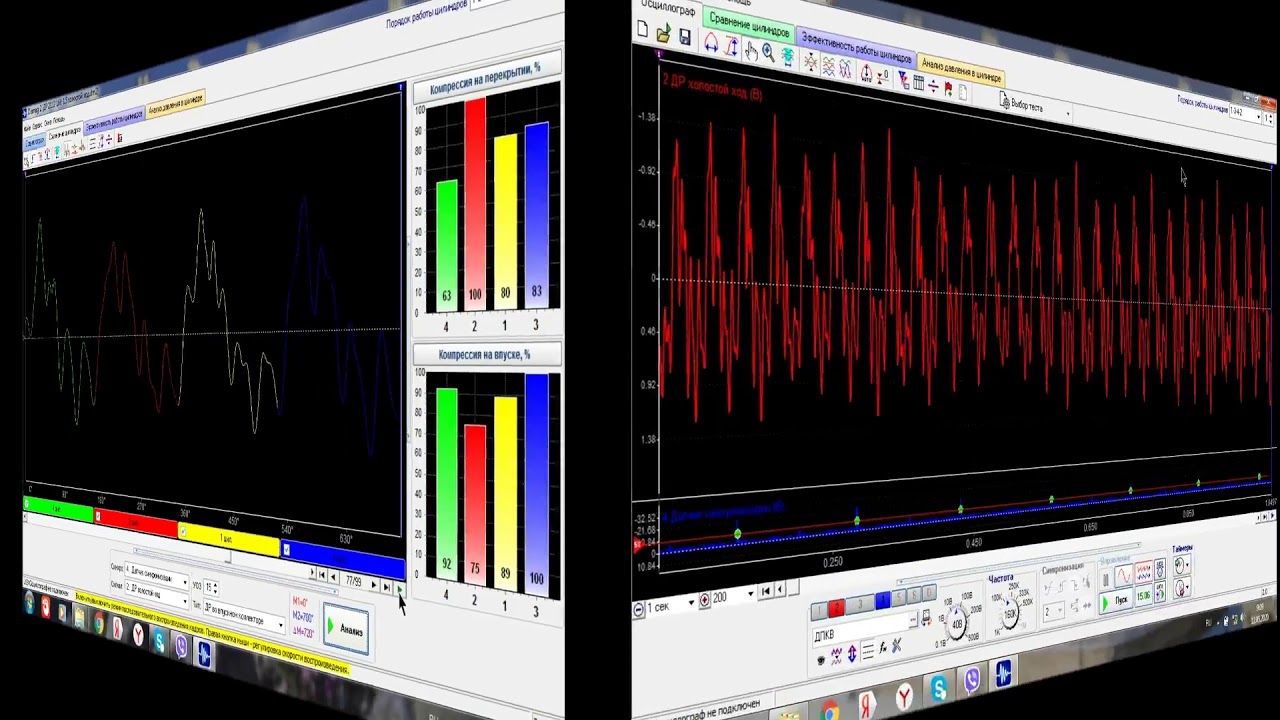
Task: Save recording with the floppy disk icon
Action: [x=685, y=37]
